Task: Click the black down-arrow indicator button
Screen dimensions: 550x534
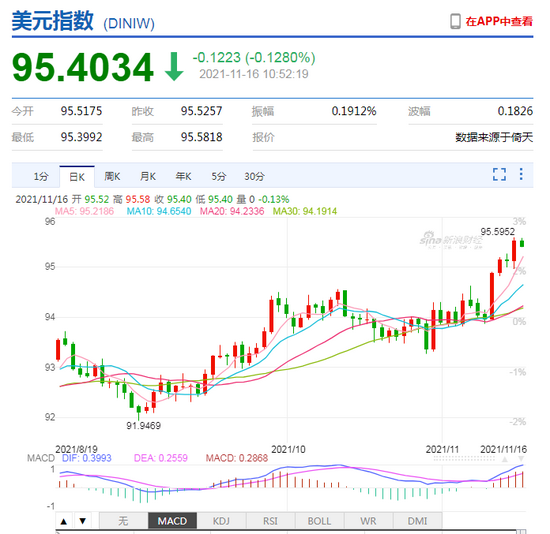Action: [x=83, y=521]
